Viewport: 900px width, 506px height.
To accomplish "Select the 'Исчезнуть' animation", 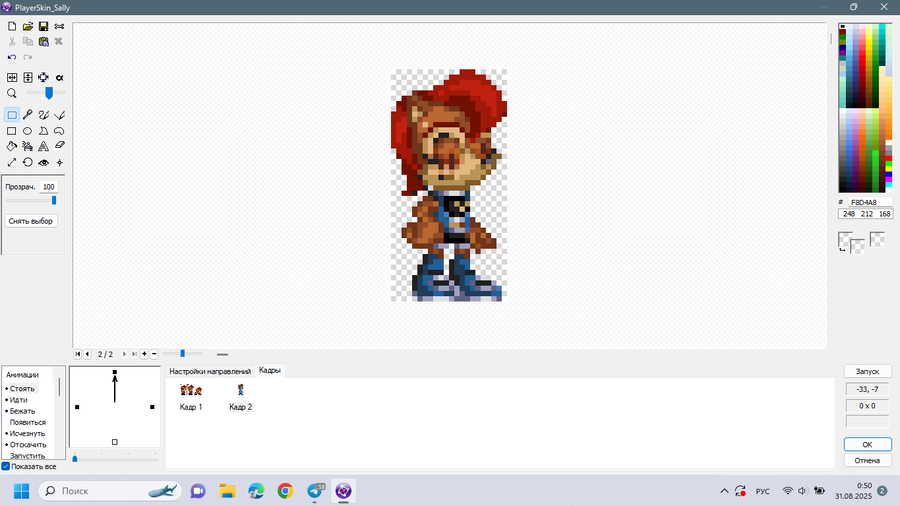I will 27,433.
